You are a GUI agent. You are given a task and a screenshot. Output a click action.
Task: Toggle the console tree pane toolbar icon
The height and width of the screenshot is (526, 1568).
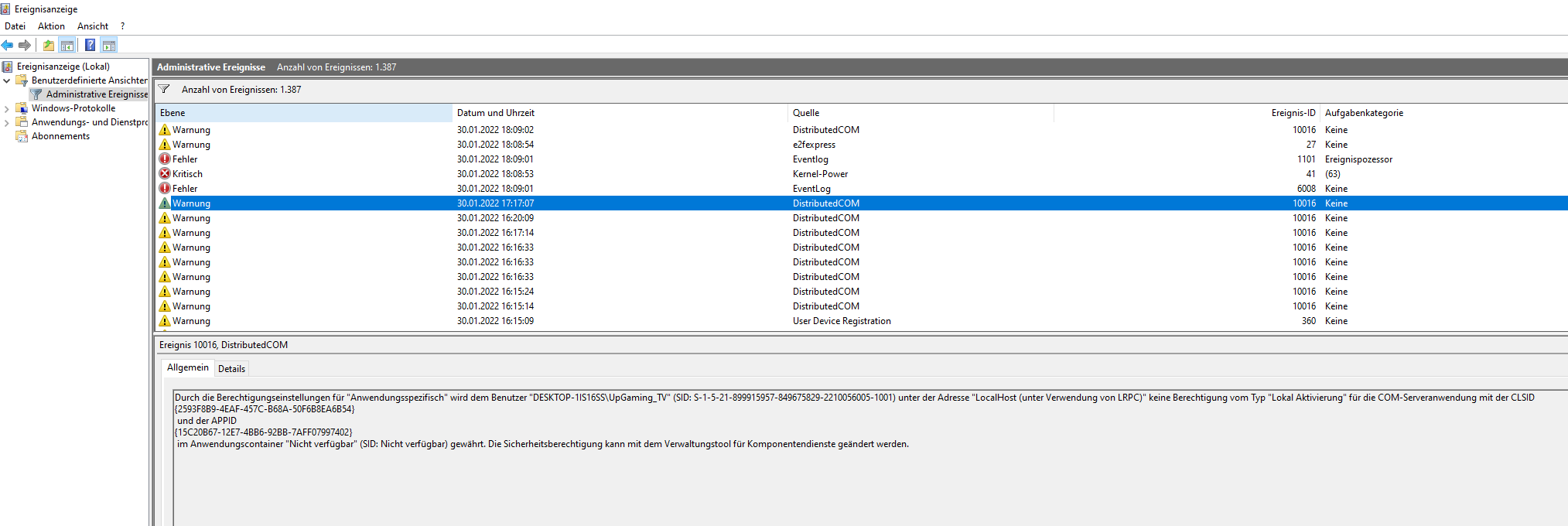point(67,46)
